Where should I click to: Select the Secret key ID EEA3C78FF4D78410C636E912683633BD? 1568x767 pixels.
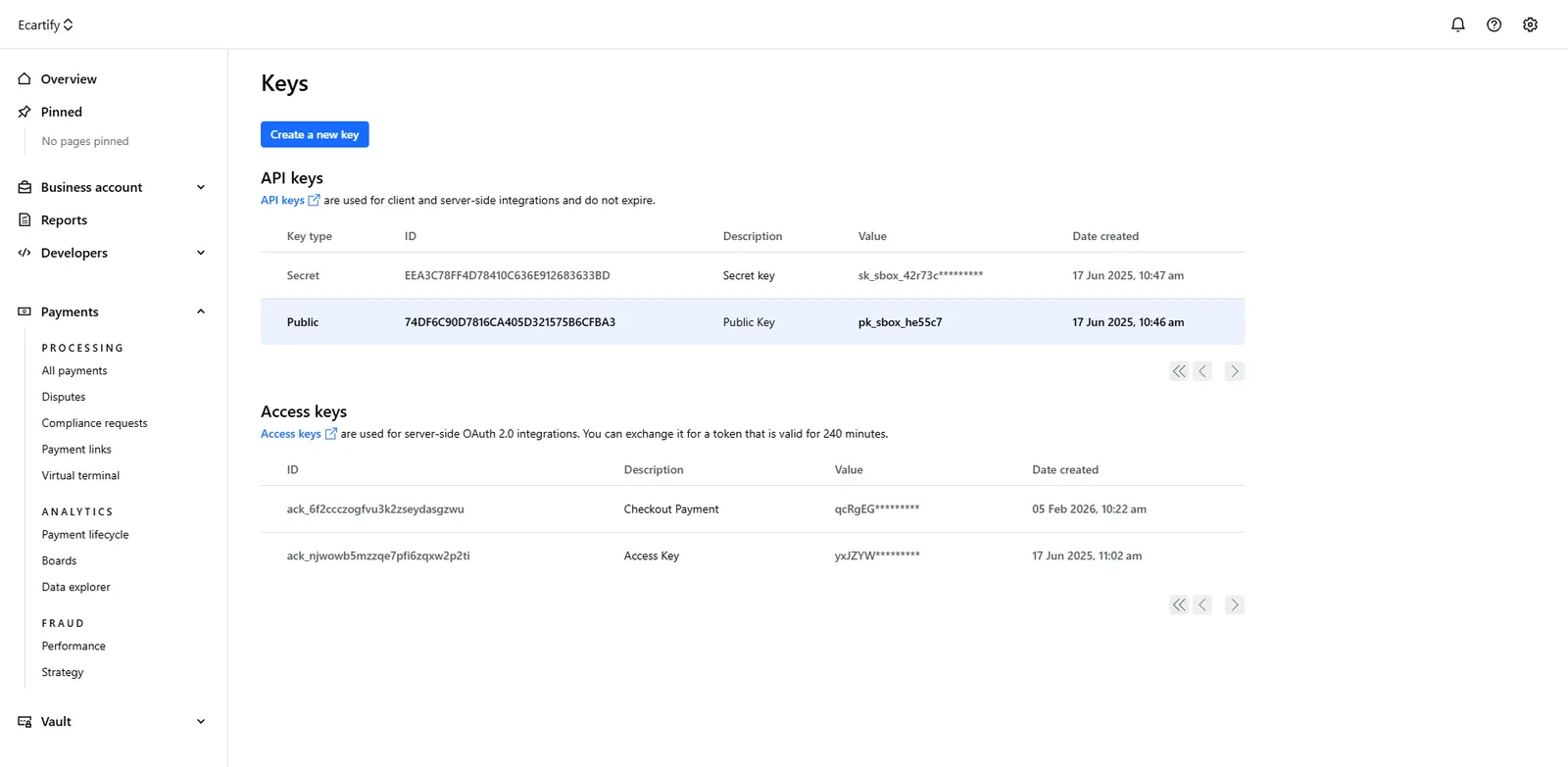[508, 276]
